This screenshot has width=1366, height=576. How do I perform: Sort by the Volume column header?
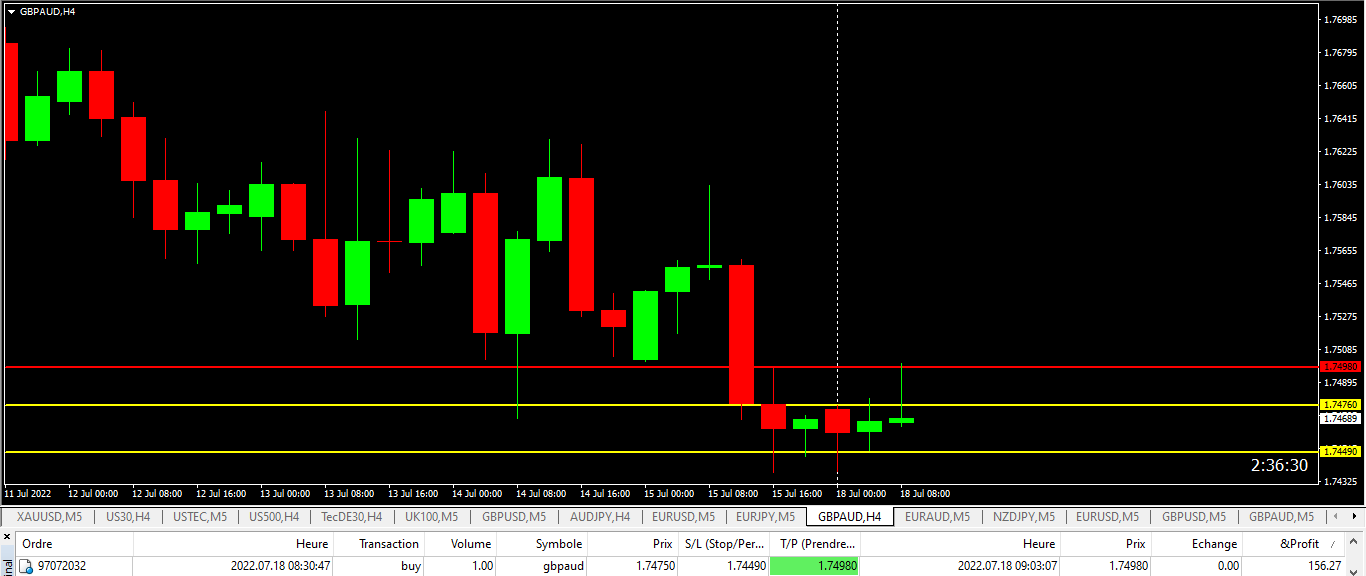click(x=460, y=544)
